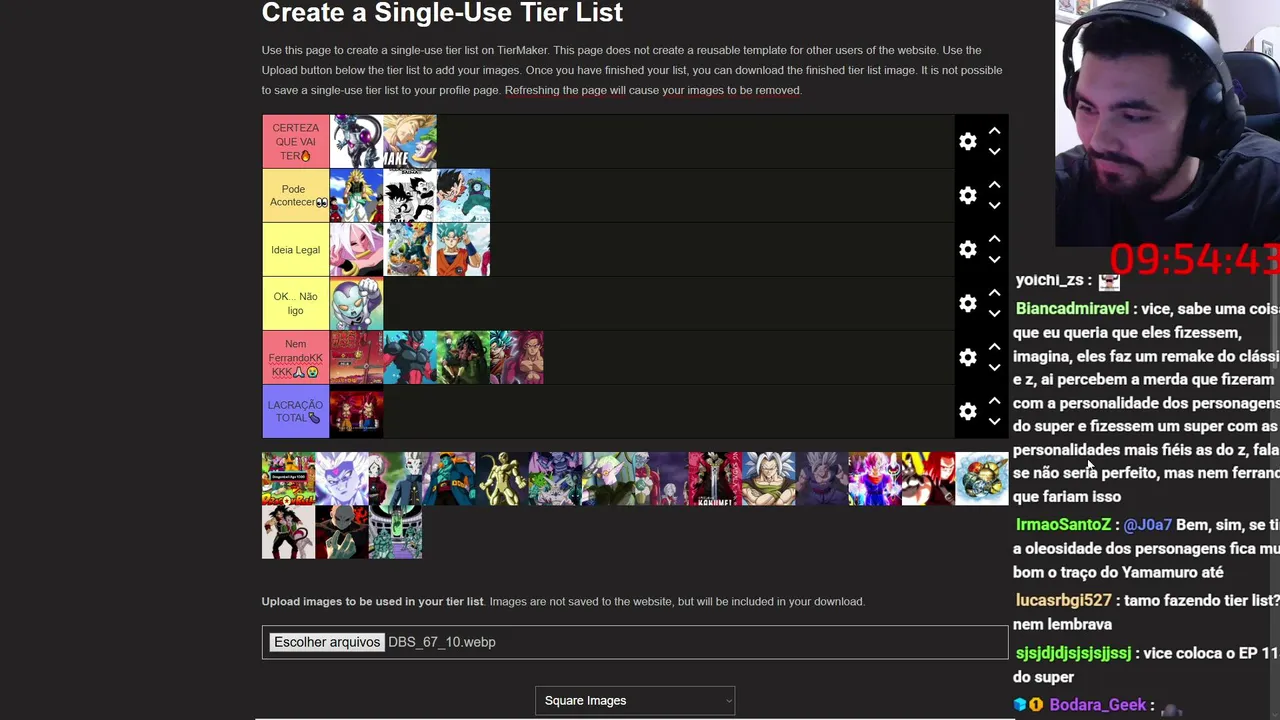Move LACRAÇÃO TOTAL row down

994,422
